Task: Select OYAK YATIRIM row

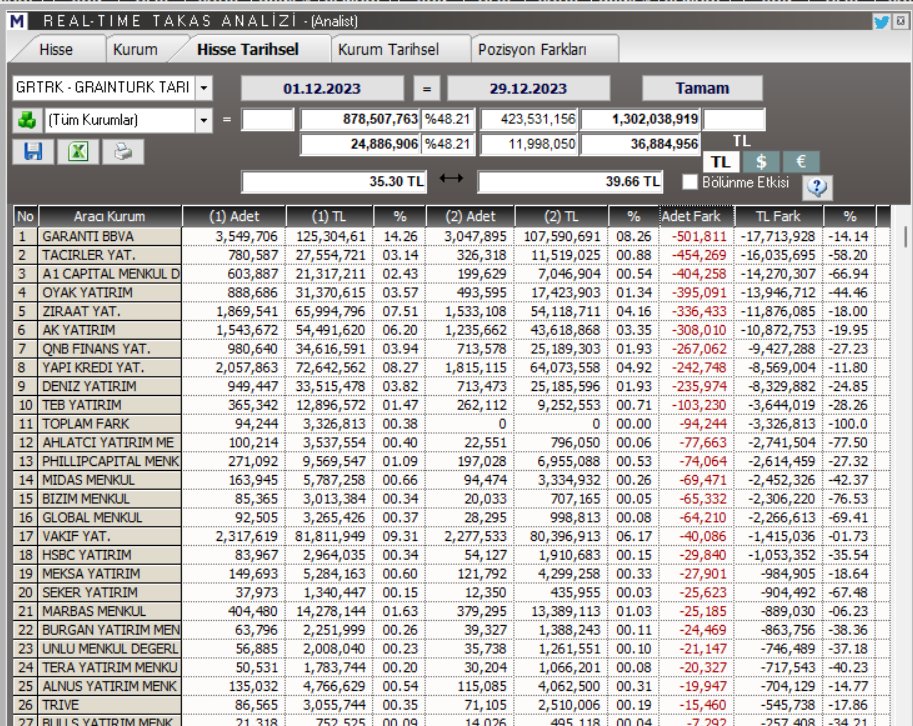Action: (451, 292)
